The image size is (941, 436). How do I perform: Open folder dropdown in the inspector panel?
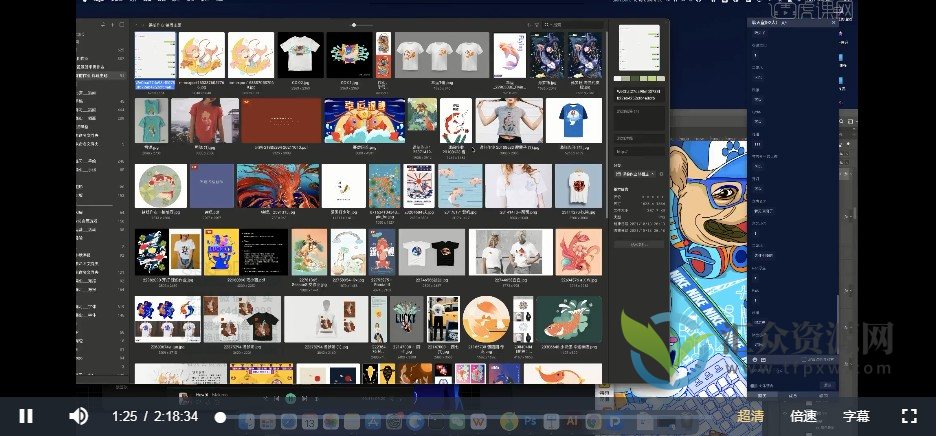(x=636, y=174)
